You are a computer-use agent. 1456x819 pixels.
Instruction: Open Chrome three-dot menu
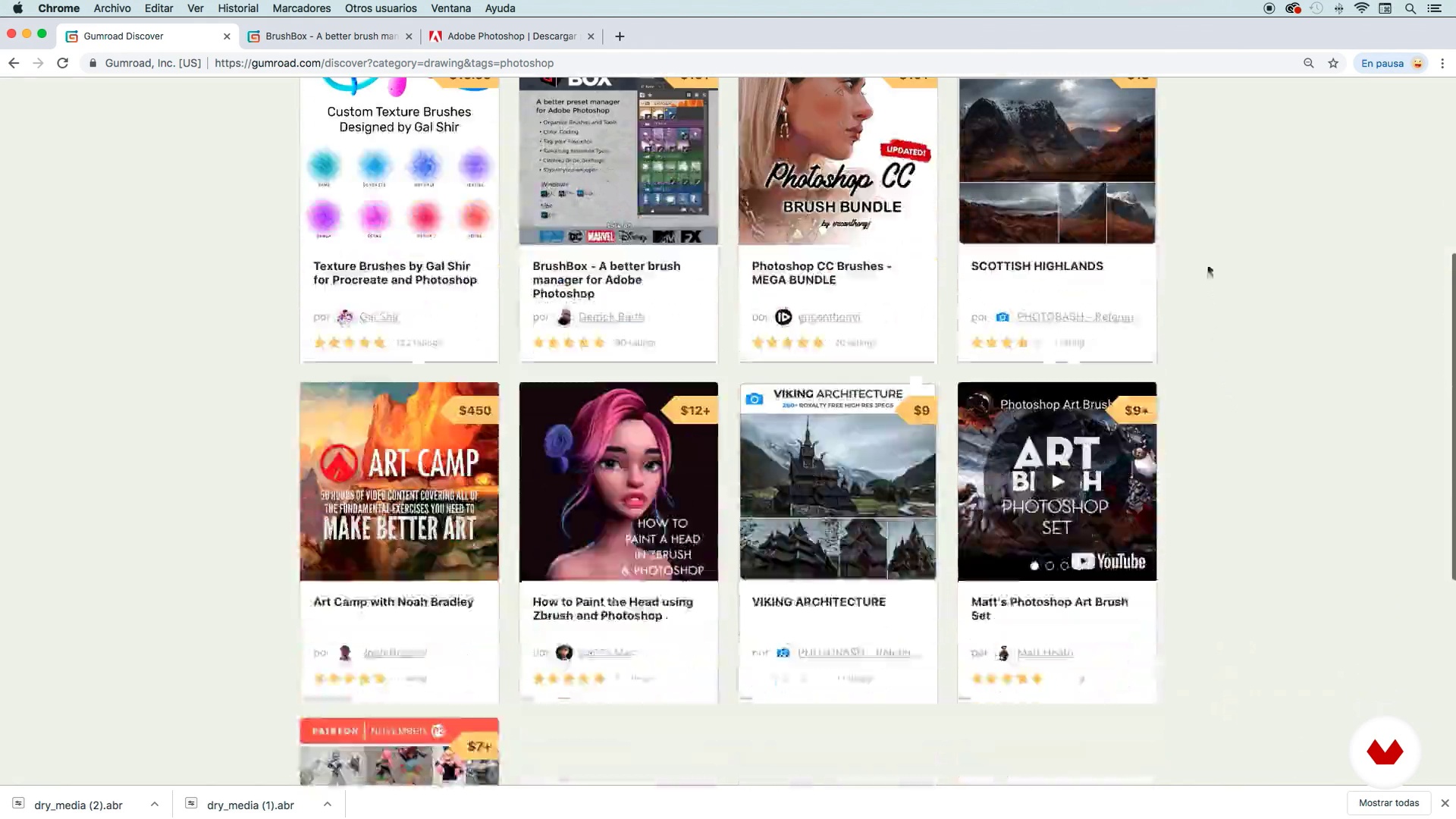click(x=1442, y=63)
